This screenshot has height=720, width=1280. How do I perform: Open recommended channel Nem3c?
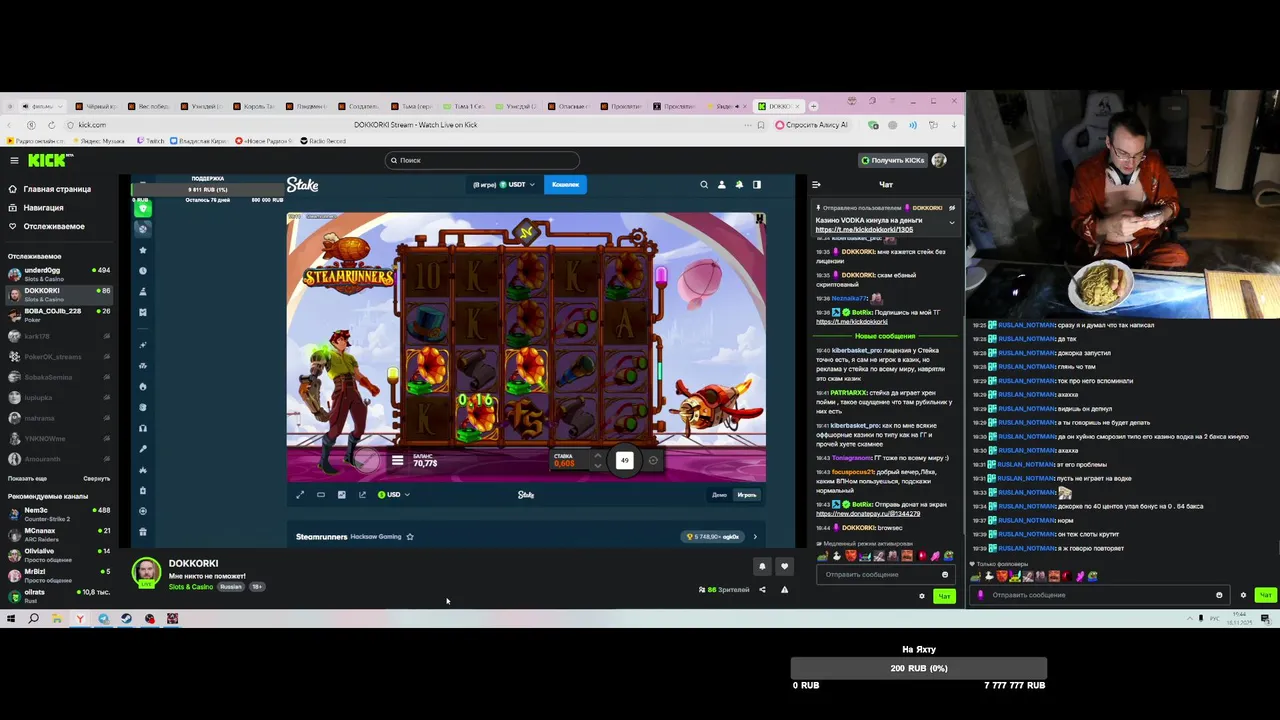click(x=58, y=513)
